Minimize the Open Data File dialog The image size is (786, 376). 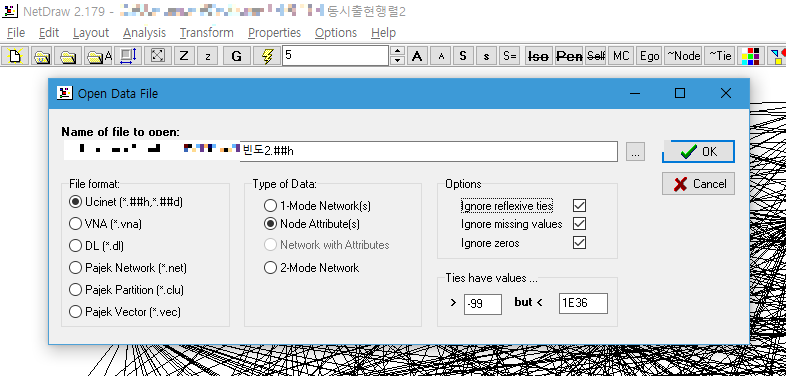(x=635, y=93)
